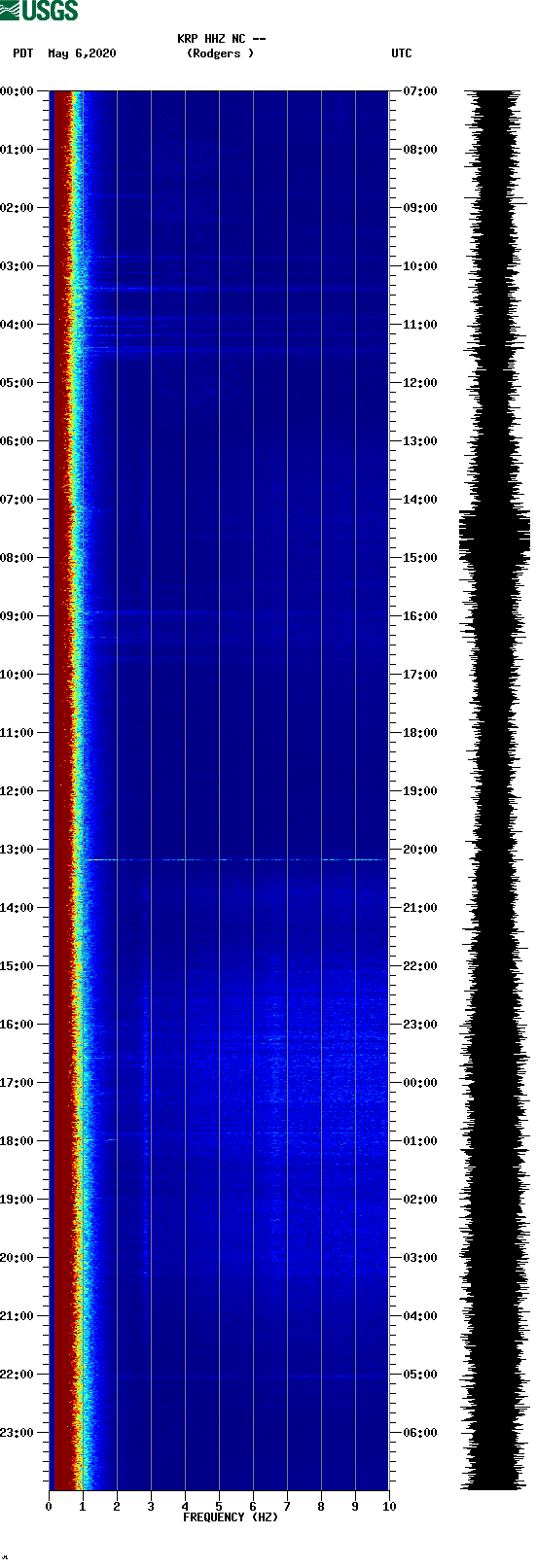Click the dark red low-frequency band of spectrogram

pyautogui.click(x=60, y=790)
